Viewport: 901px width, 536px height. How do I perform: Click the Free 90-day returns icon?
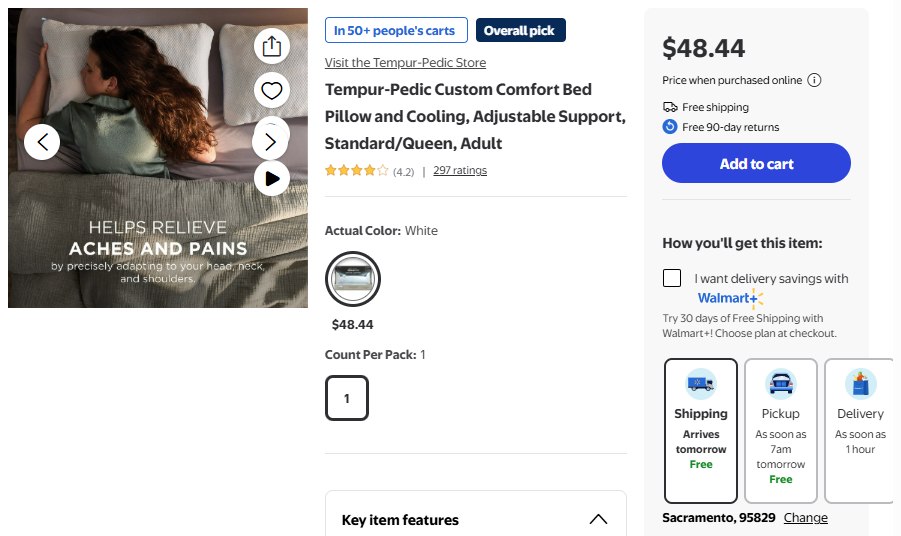[x=670, y=127]
